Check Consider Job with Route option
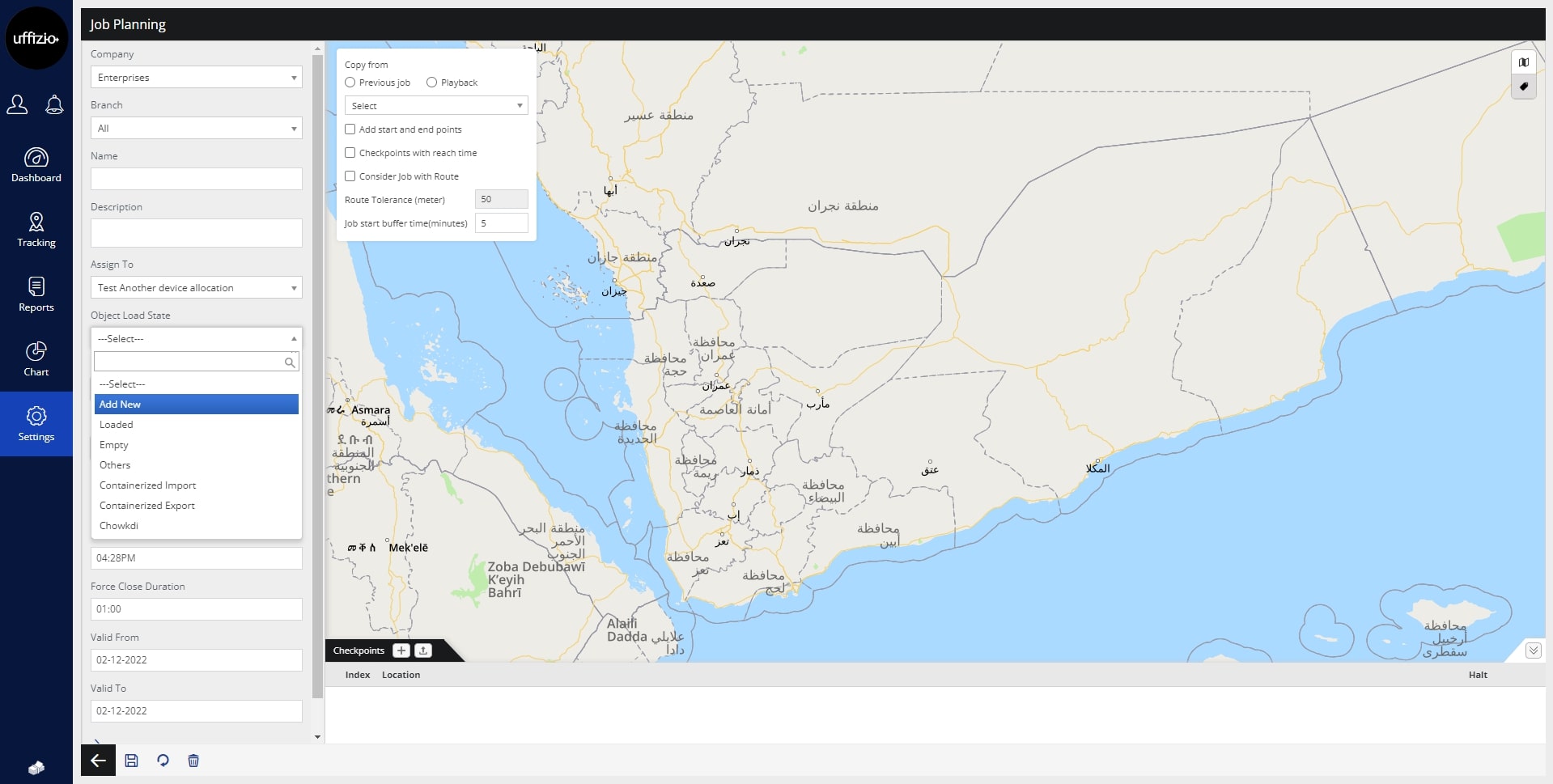Screen dimensions: 1553x784 (350, 176)
